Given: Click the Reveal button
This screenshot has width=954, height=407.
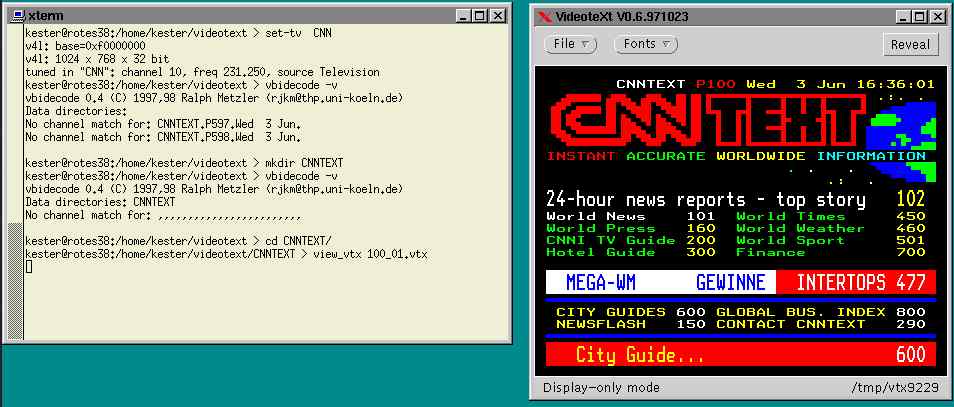Looking at the screenshot, I should [x=910, y=44].
